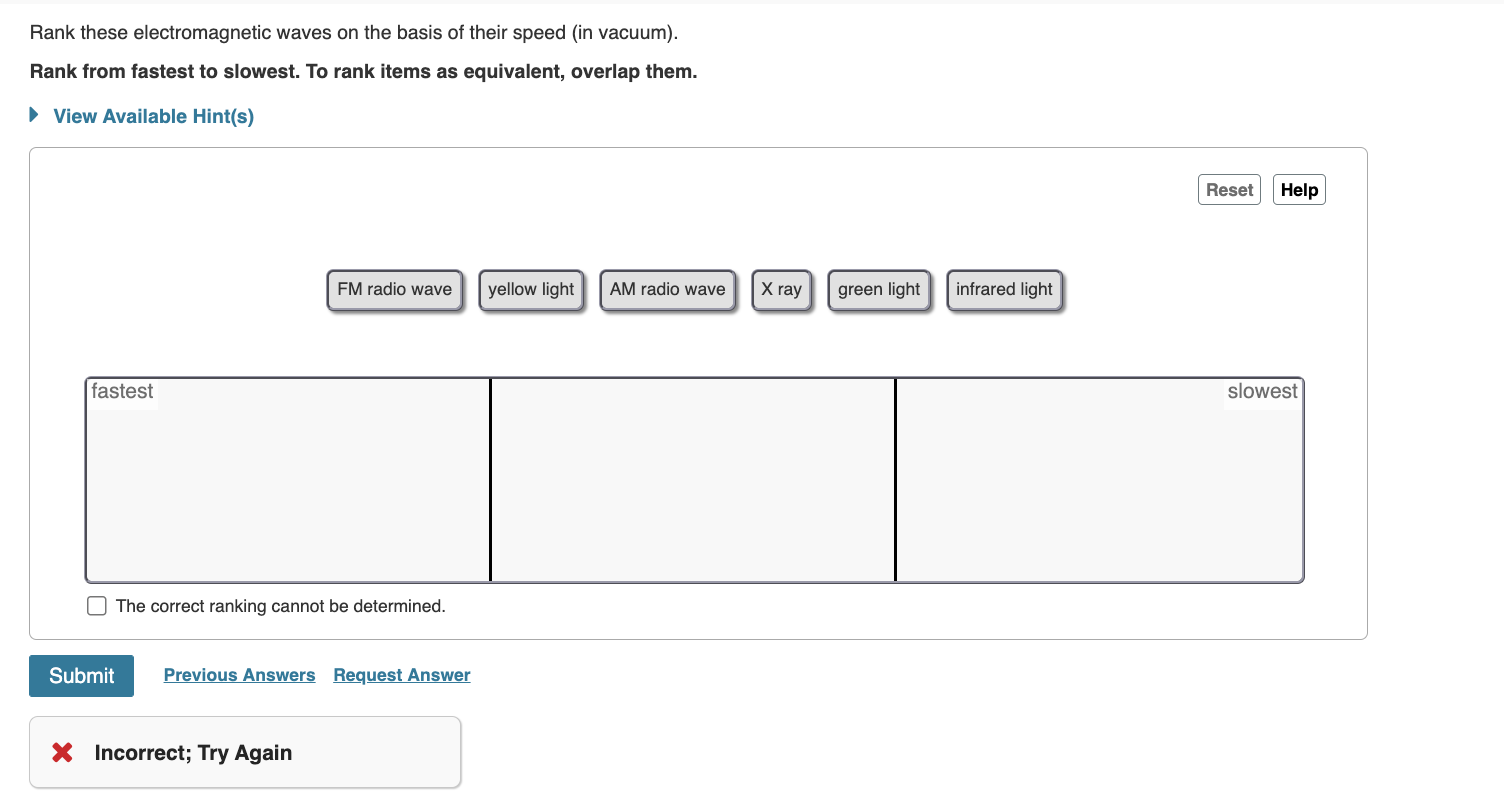1504x812 pixels.
Task: Click the Reset button
Action: [x=1229, y=189]
